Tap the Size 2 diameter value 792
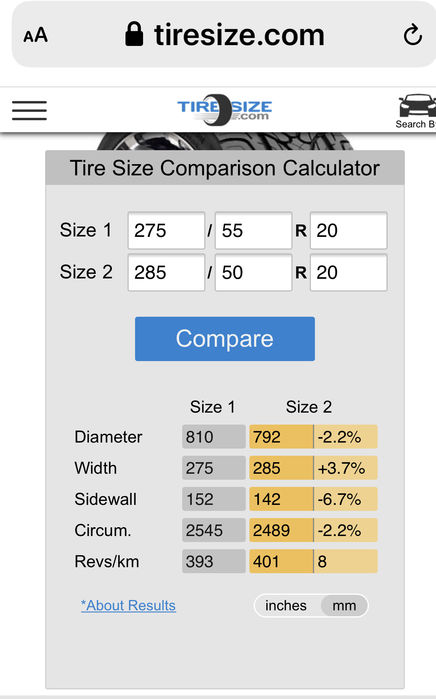 pos(281,436)
